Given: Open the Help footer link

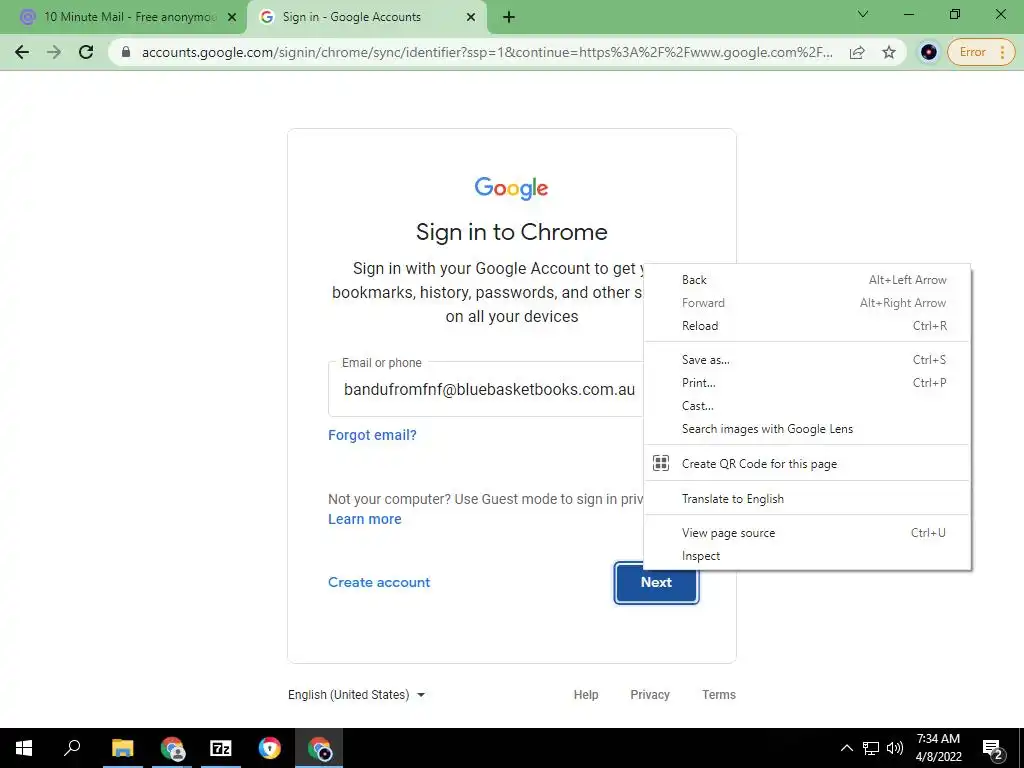Looking at the screenshot, I should tap(586, 695).
